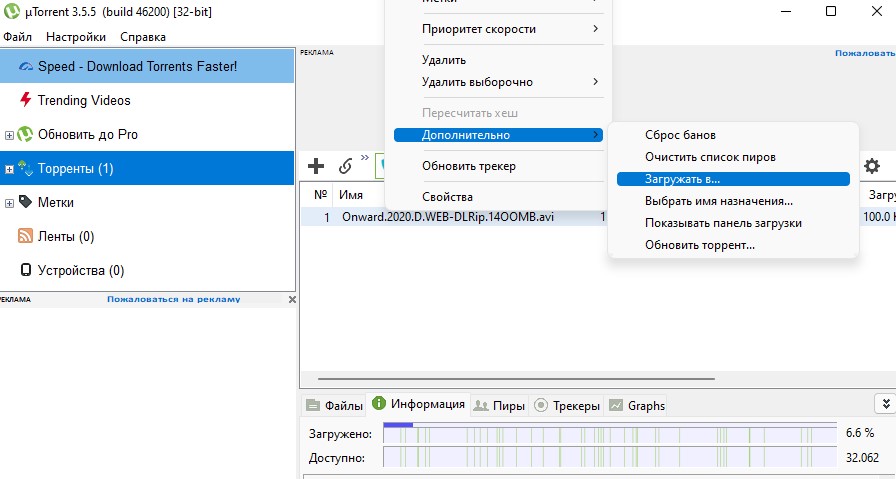Click the add torrent plus icon
Image resolution: width=896 pixels, height=479 pixels.
coord(315,166)
